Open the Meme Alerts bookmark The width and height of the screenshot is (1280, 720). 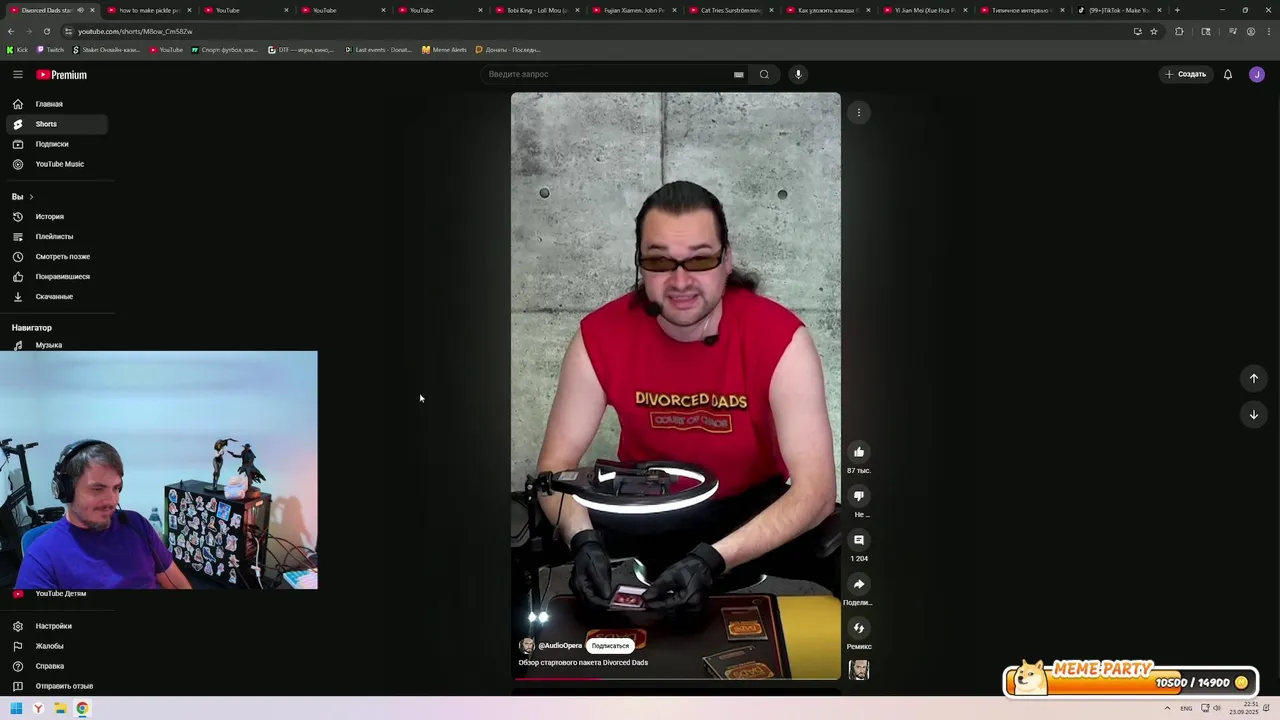(x=444, y=49)
